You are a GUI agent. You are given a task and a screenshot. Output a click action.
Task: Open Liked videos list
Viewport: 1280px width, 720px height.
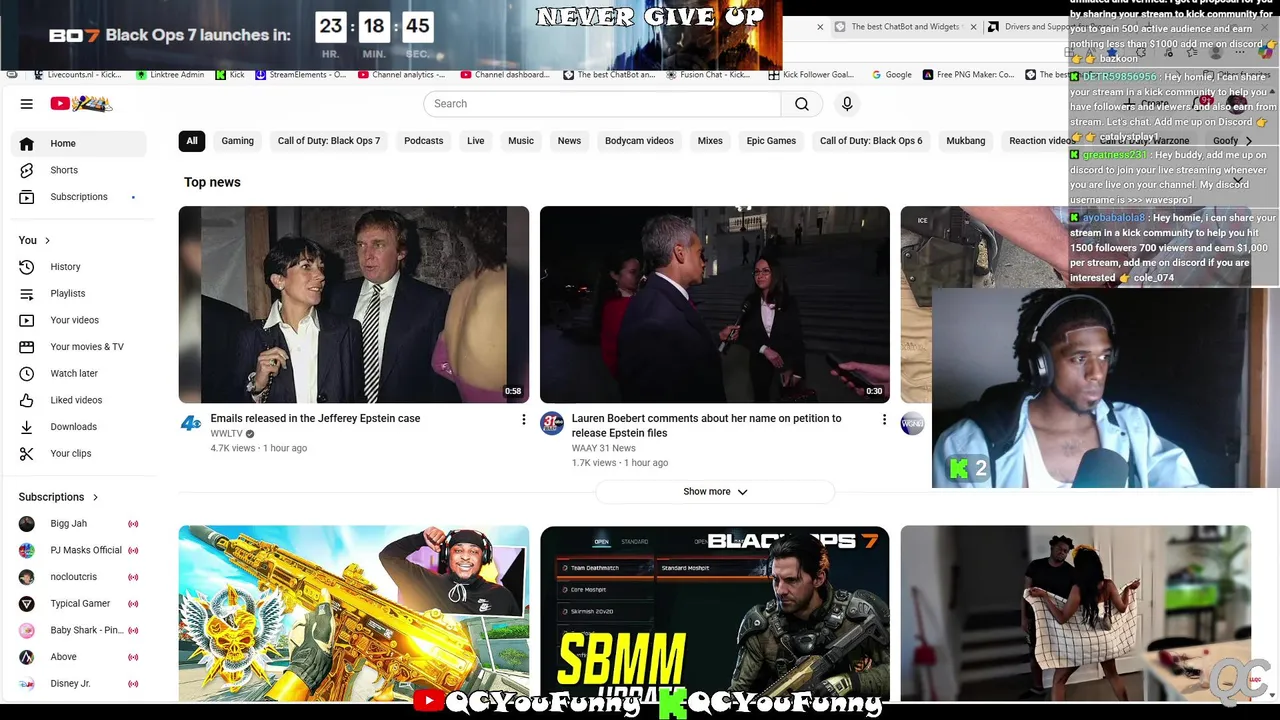[x=79, y=400]
